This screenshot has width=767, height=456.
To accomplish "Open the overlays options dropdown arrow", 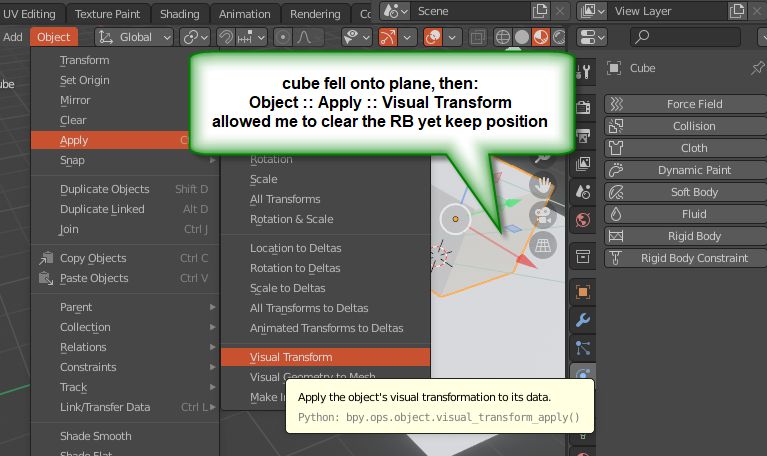I will pos(452,37).
